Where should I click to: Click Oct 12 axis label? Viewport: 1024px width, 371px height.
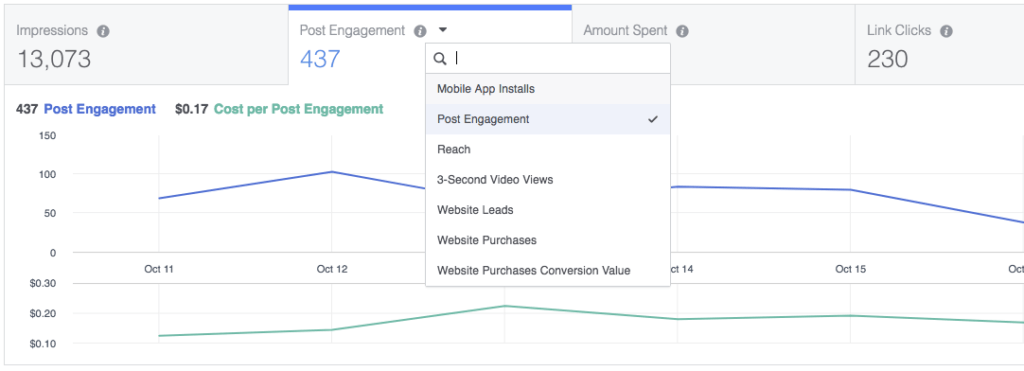click(332, 269)
